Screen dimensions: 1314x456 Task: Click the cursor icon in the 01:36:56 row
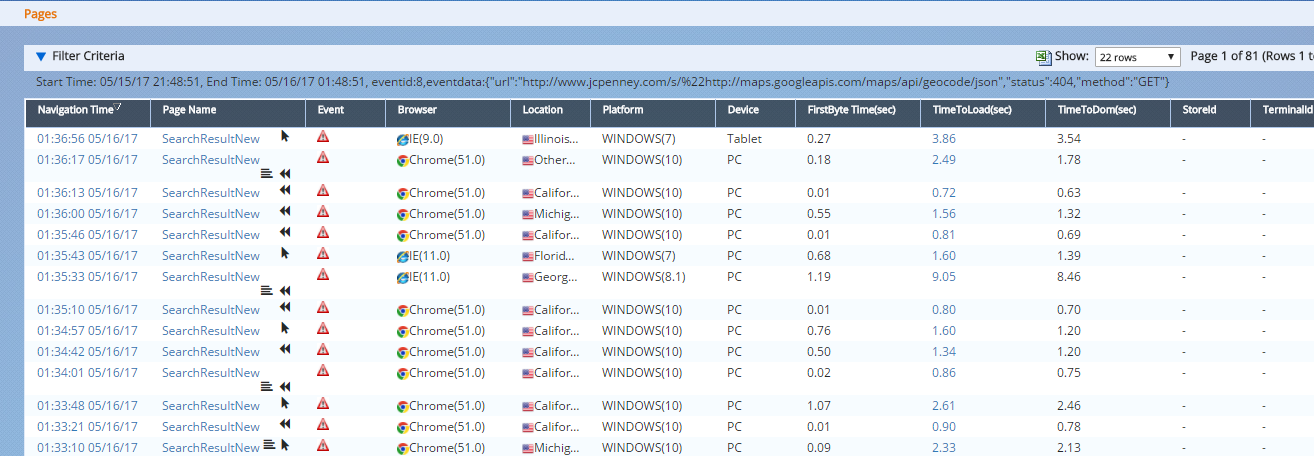[x=285, y=135]
